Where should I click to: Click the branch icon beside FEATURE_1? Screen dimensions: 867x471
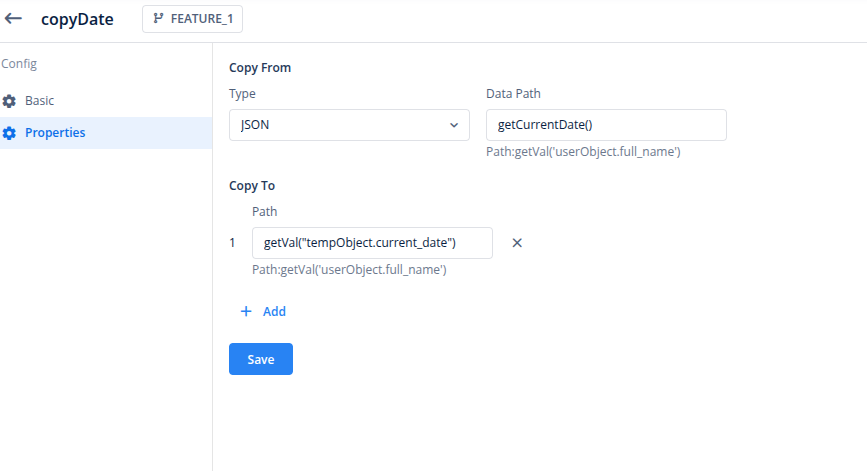(158, 19)
